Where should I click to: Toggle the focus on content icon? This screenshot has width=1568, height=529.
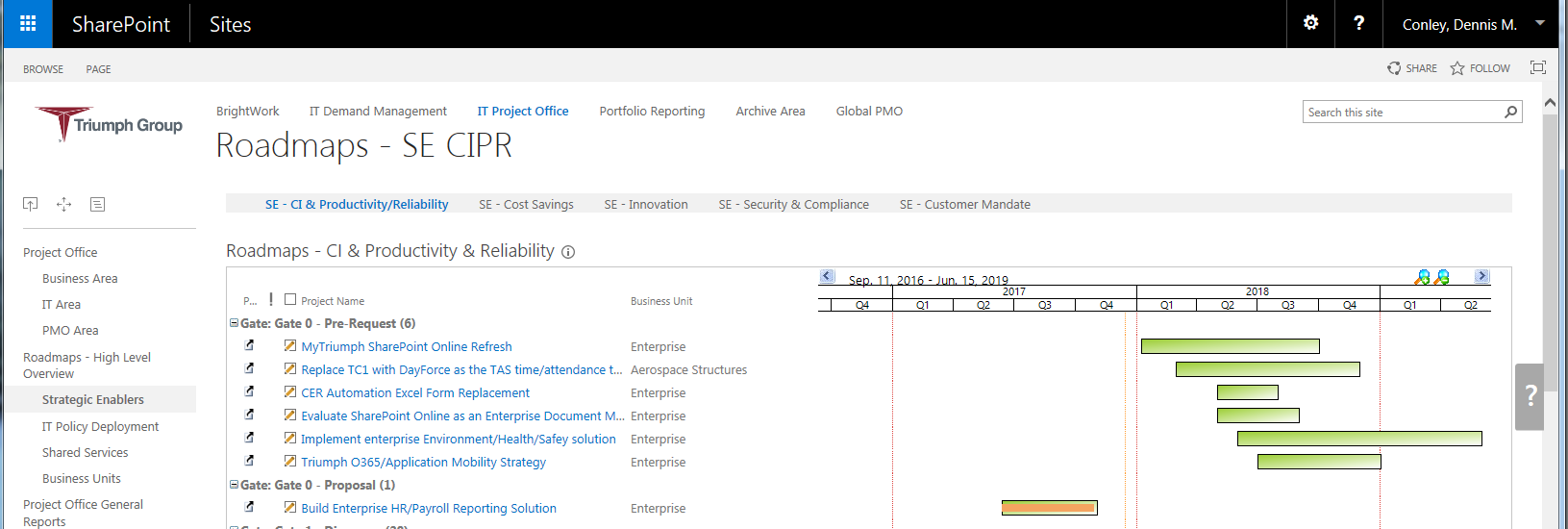(x=1538, y=67)
